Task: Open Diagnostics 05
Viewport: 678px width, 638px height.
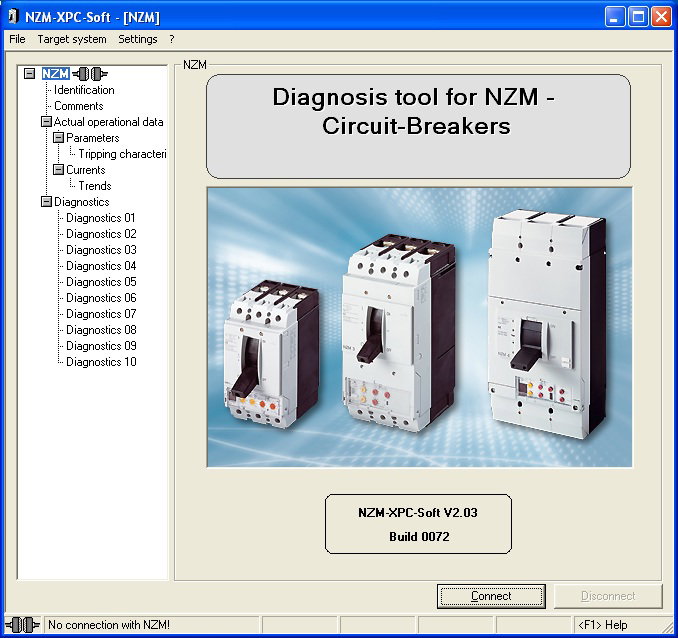Action: (x=101, y=282)
